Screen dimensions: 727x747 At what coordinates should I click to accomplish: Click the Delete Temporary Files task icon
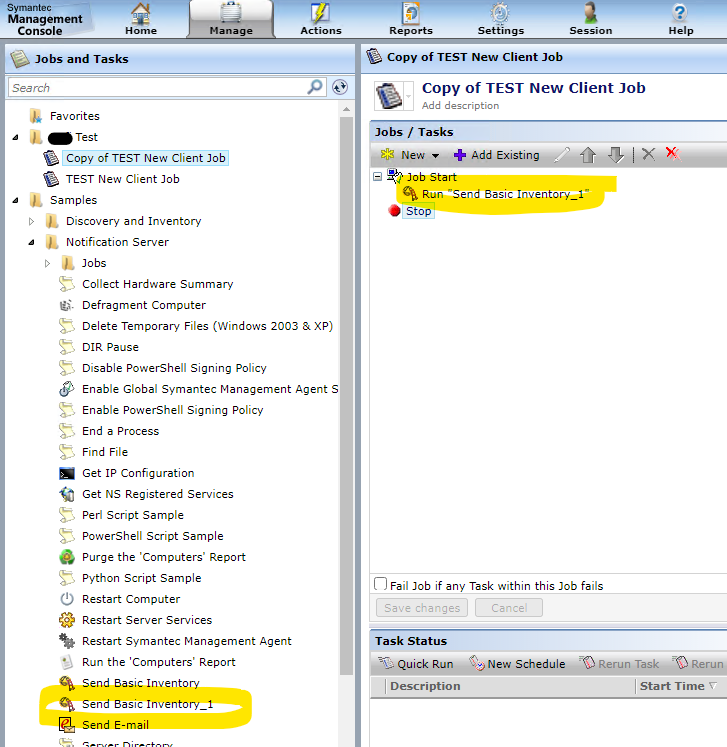tap(67, 326)
